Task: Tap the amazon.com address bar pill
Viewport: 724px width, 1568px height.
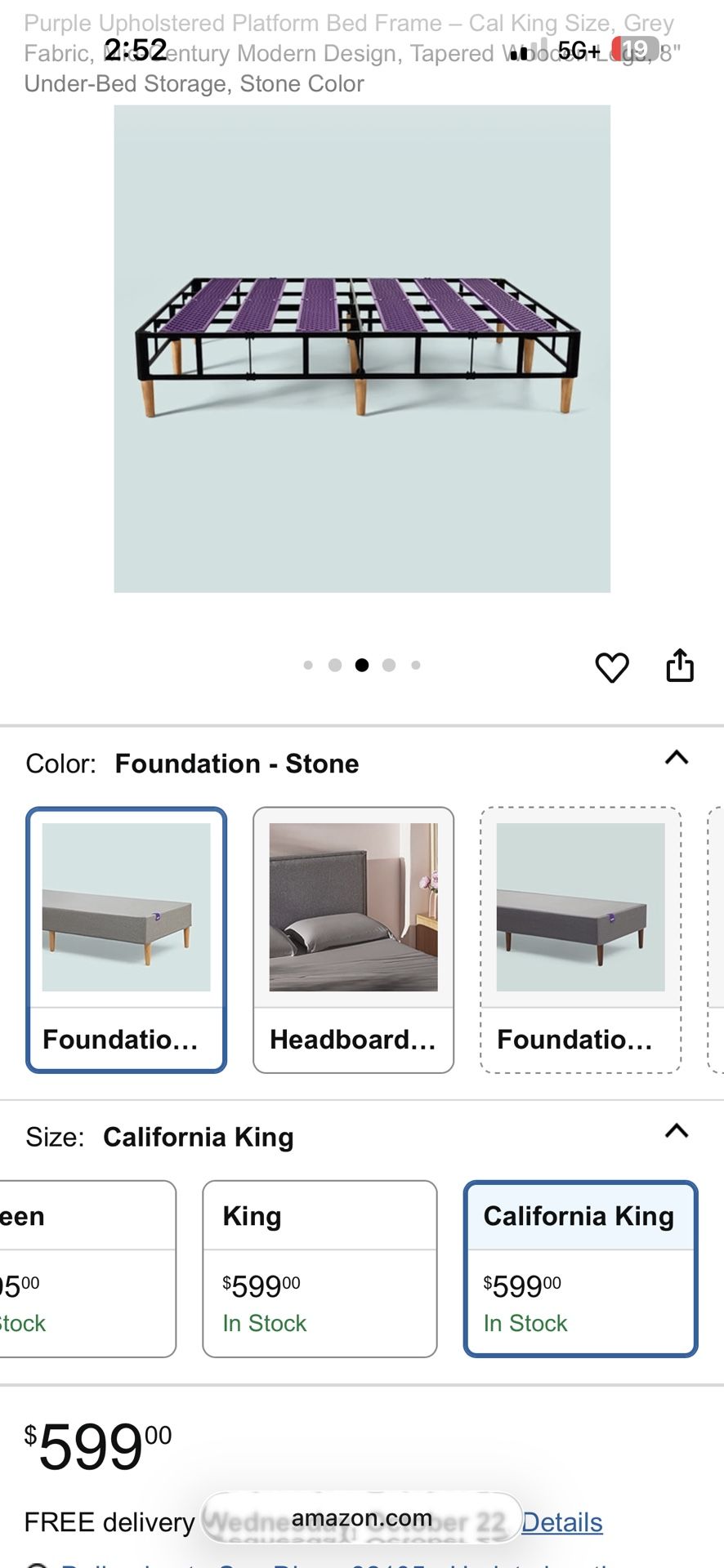Action: click(361, 1518)
